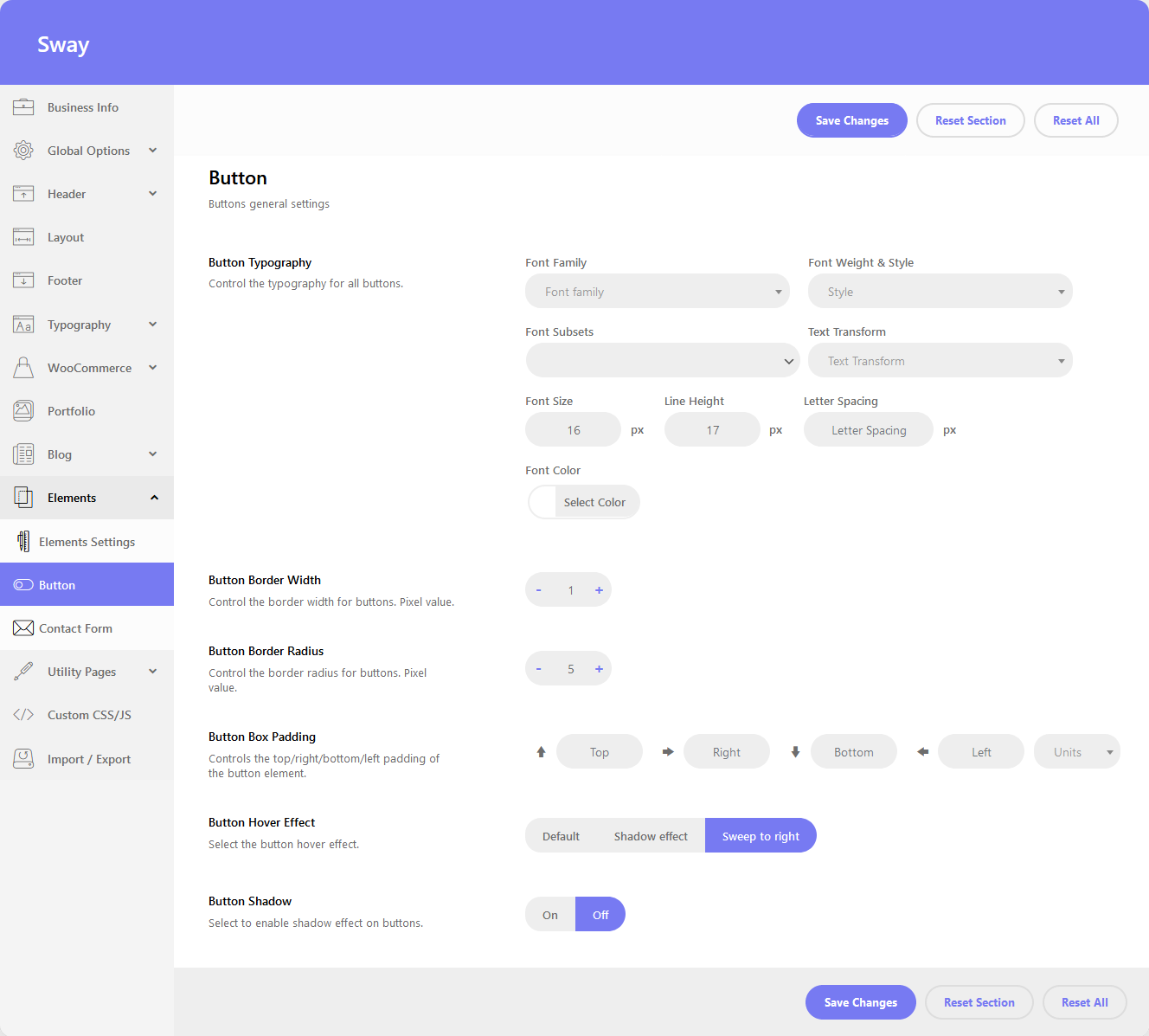This screenshot has width=1149, height=1036.
Task: Click the Custom CSS/JS code icon
Action: (23, 715)
